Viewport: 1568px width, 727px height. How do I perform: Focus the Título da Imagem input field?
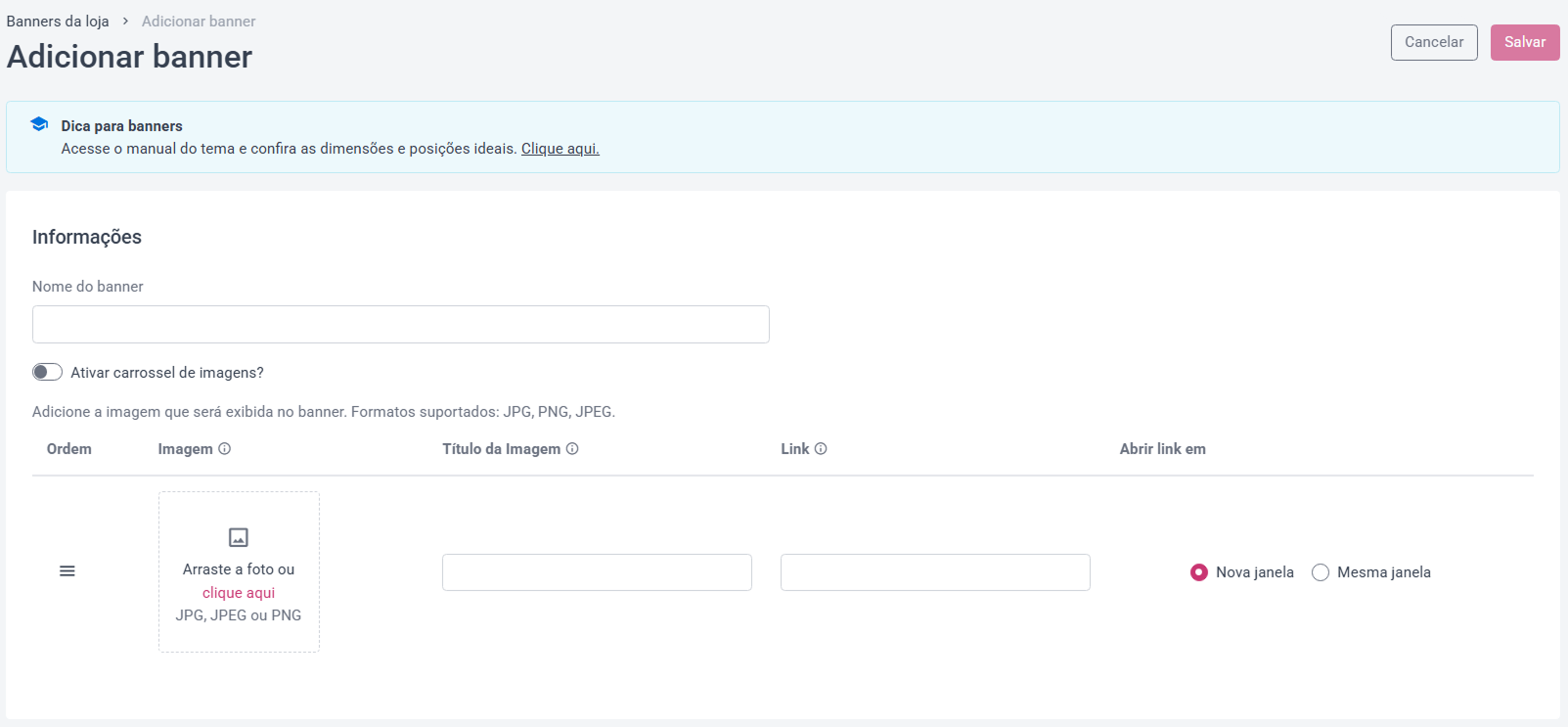tap(597, 572)
